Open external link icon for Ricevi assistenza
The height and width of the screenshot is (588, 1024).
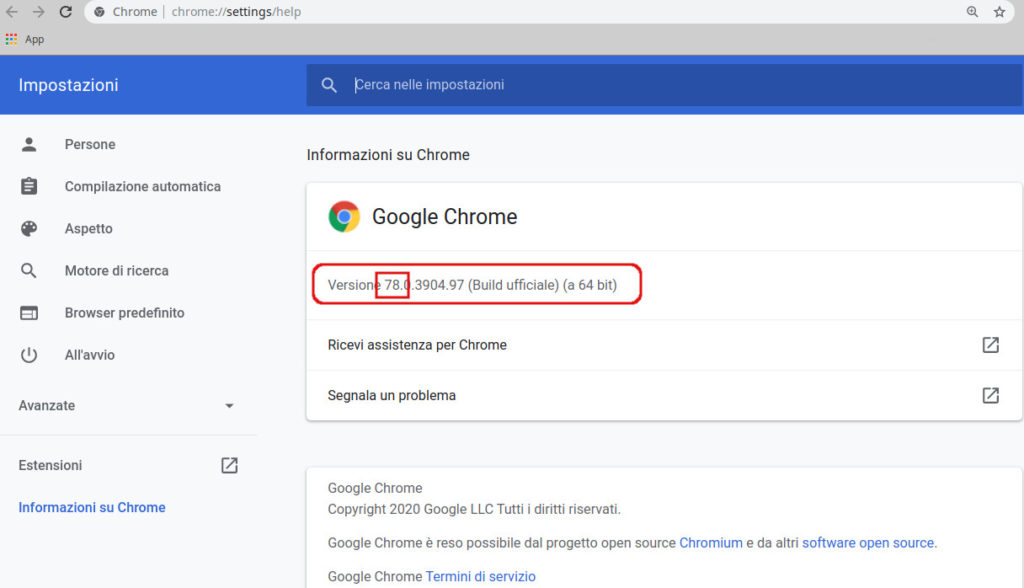coord(991,345)
